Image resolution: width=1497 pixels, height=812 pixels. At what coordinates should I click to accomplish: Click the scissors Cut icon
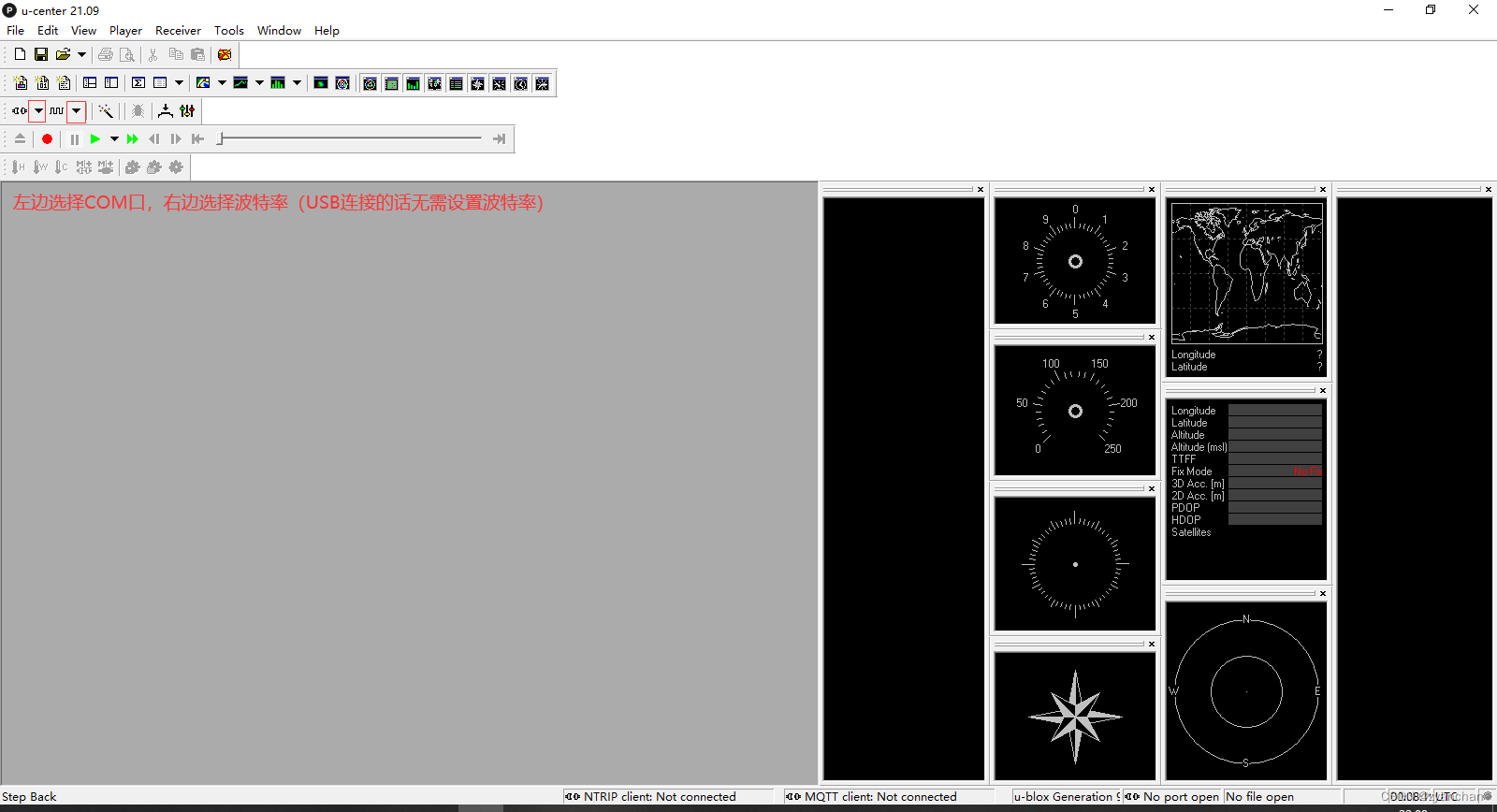(x=153, y=54)
